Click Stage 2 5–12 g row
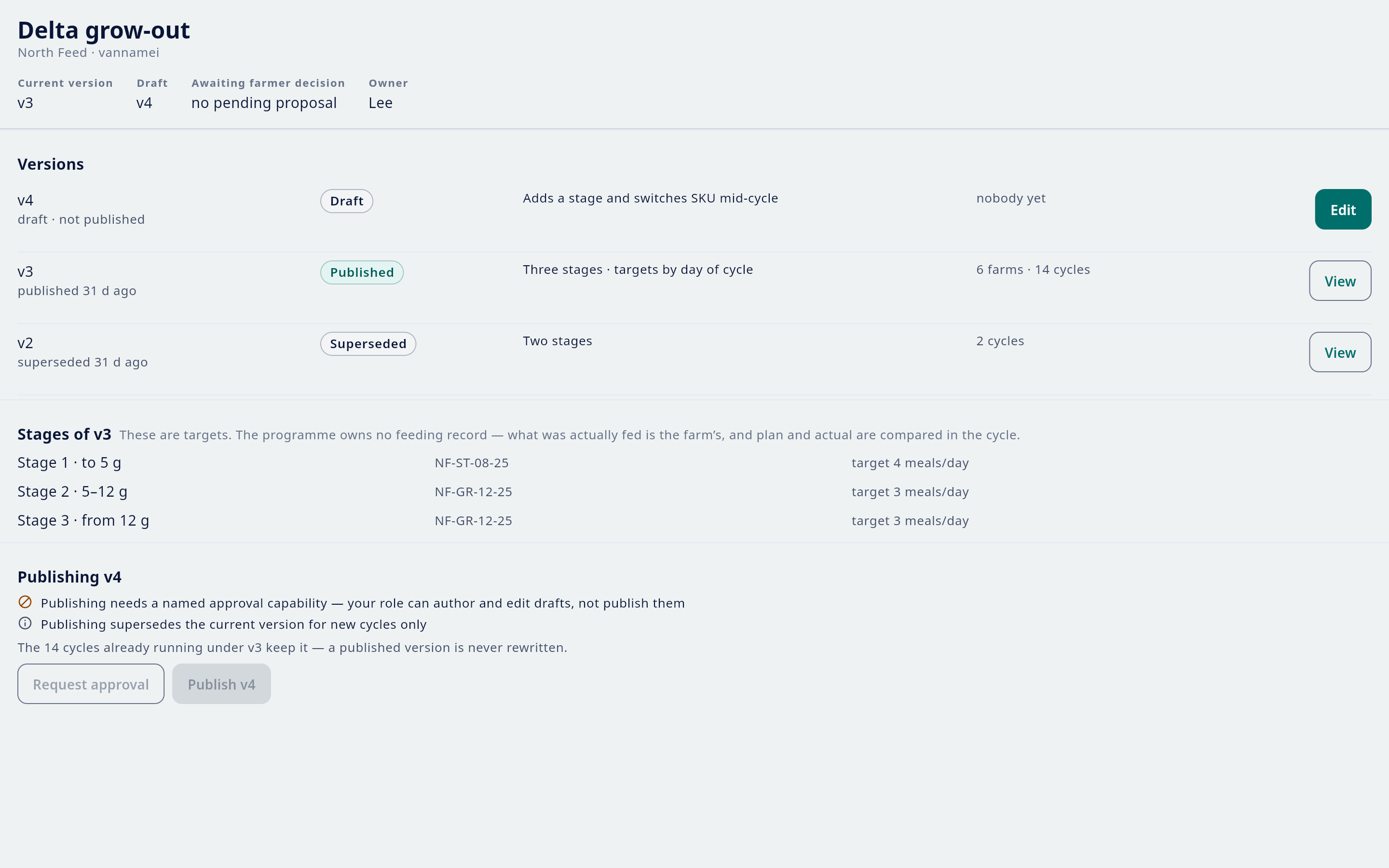 tap(694, 491)
